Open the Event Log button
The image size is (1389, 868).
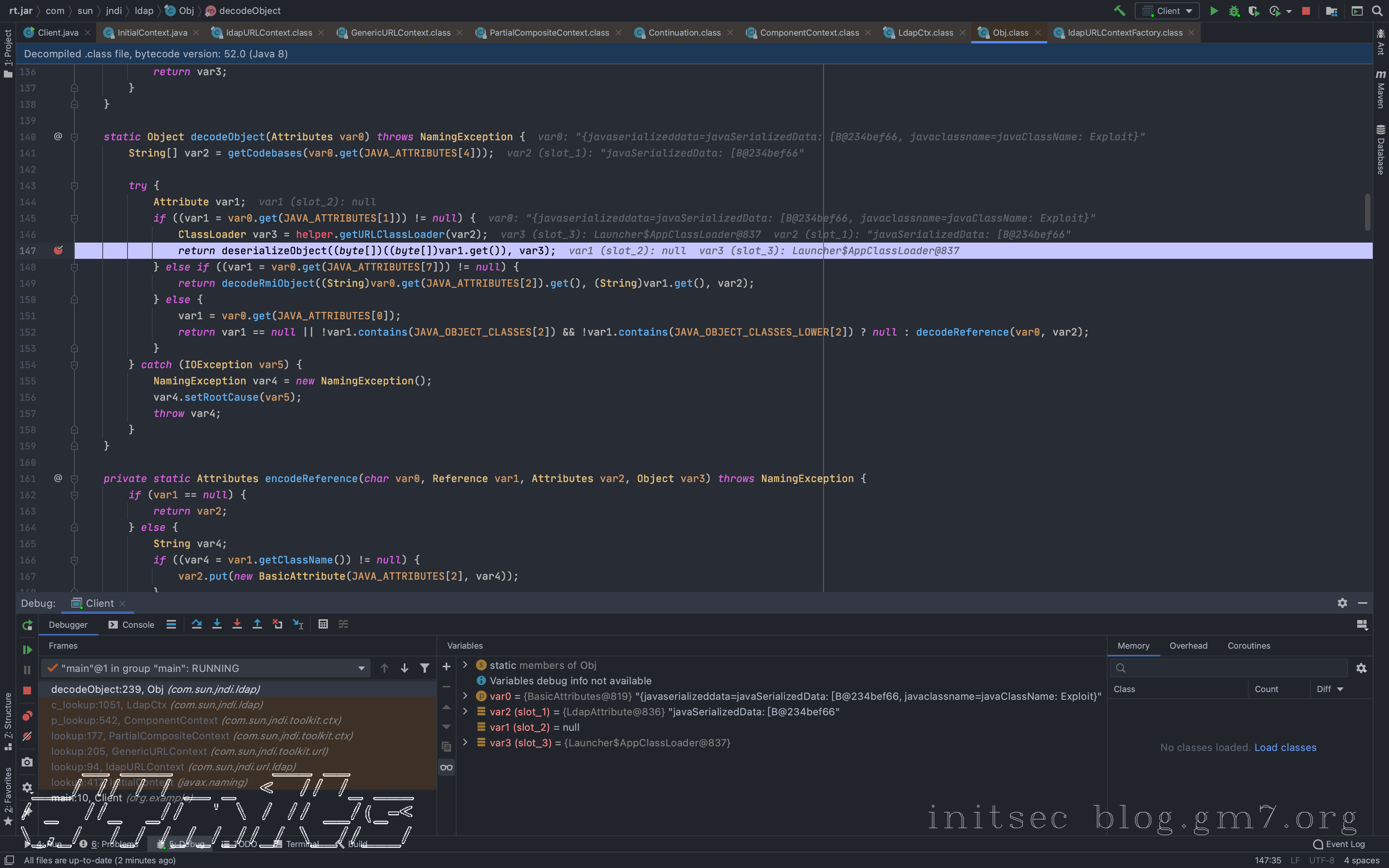(x=1339, y=844)
